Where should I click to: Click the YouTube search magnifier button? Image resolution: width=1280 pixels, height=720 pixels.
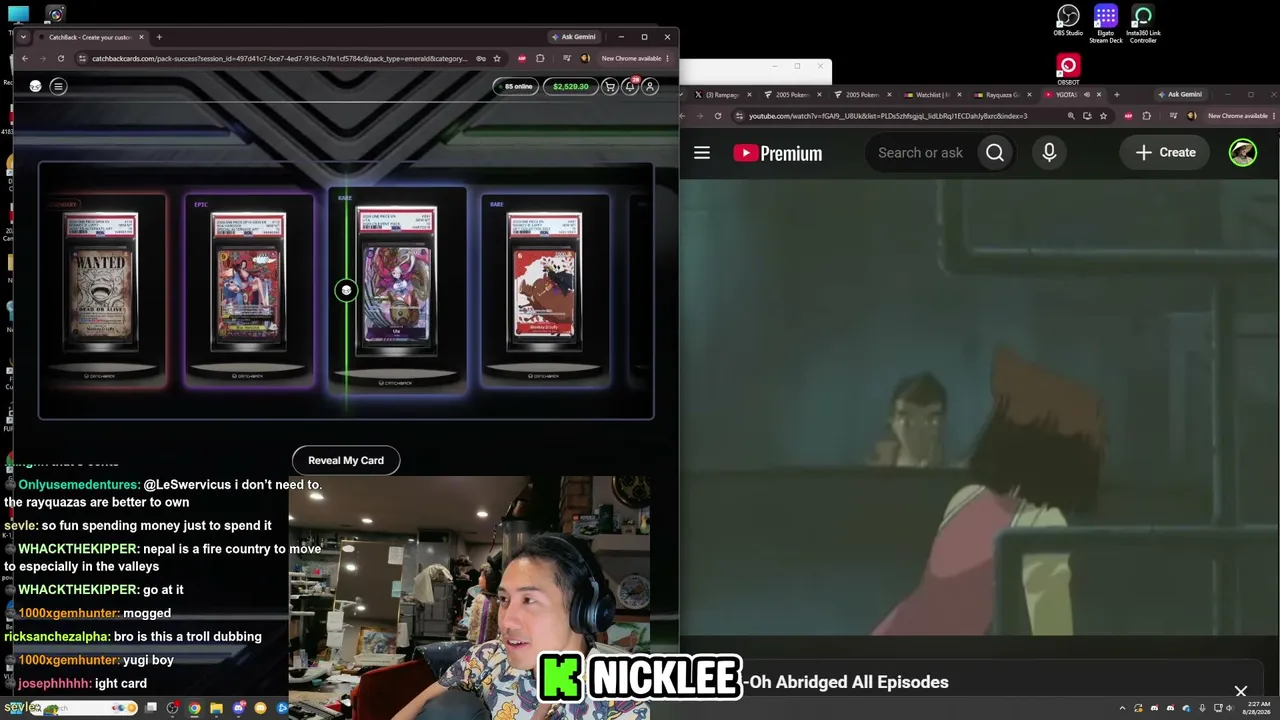995,153
